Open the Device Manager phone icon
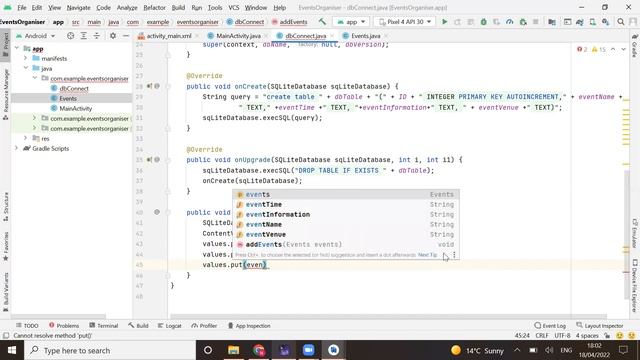Screen dimensions: 640x360 pos(592,22)
